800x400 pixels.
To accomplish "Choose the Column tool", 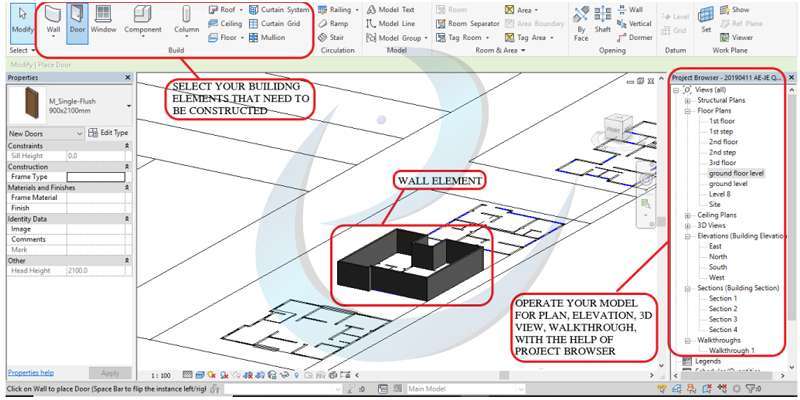I will [187, 23].
